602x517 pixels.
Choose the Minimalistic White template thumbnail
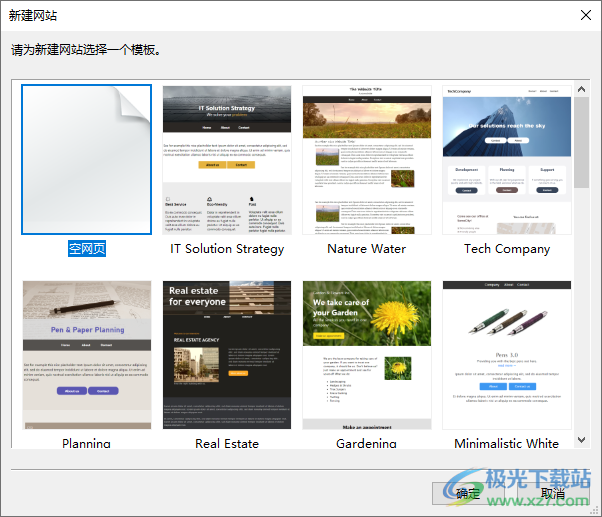pyautogui.click(x=507, y=355)
